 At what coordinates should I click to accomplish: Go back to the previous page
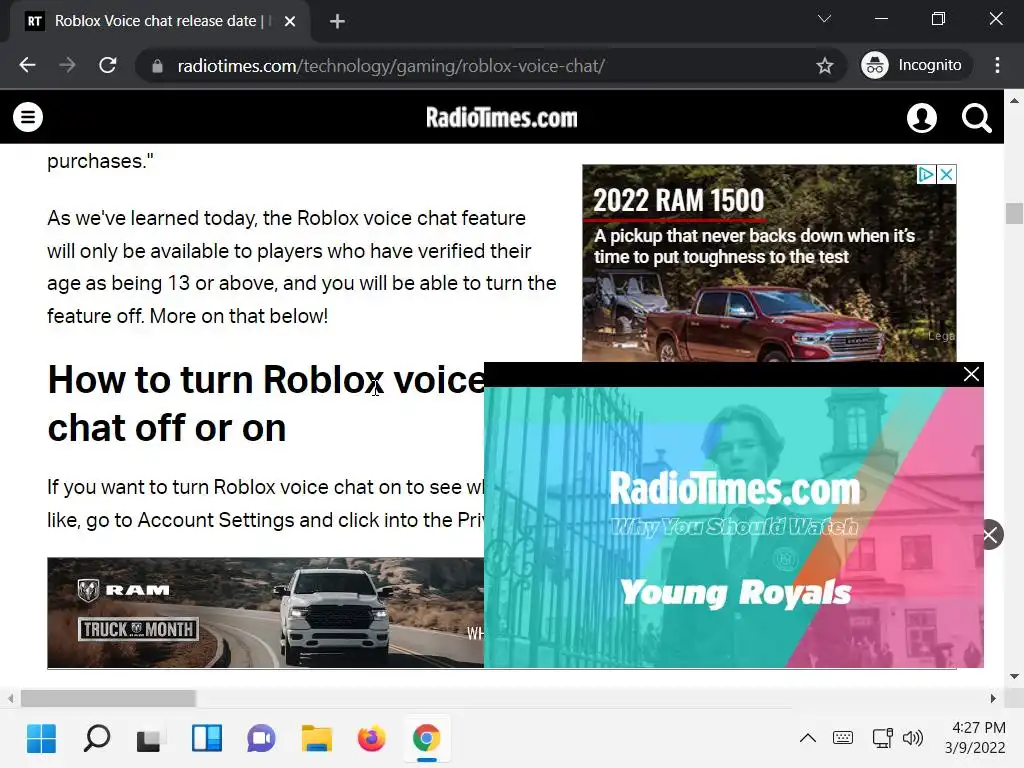(27, 65)
